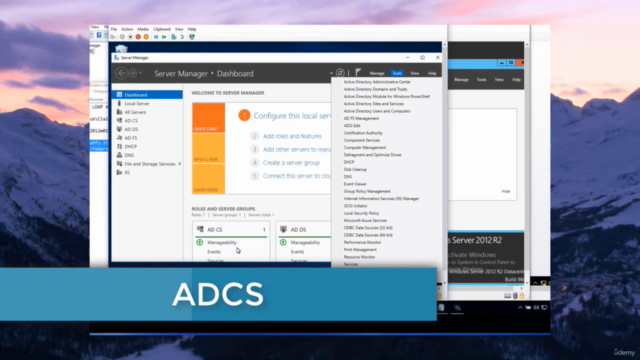Click Add other servers to manage link
Image resolution: width=640 pixels, height=360 pixels.
(297, 149)
